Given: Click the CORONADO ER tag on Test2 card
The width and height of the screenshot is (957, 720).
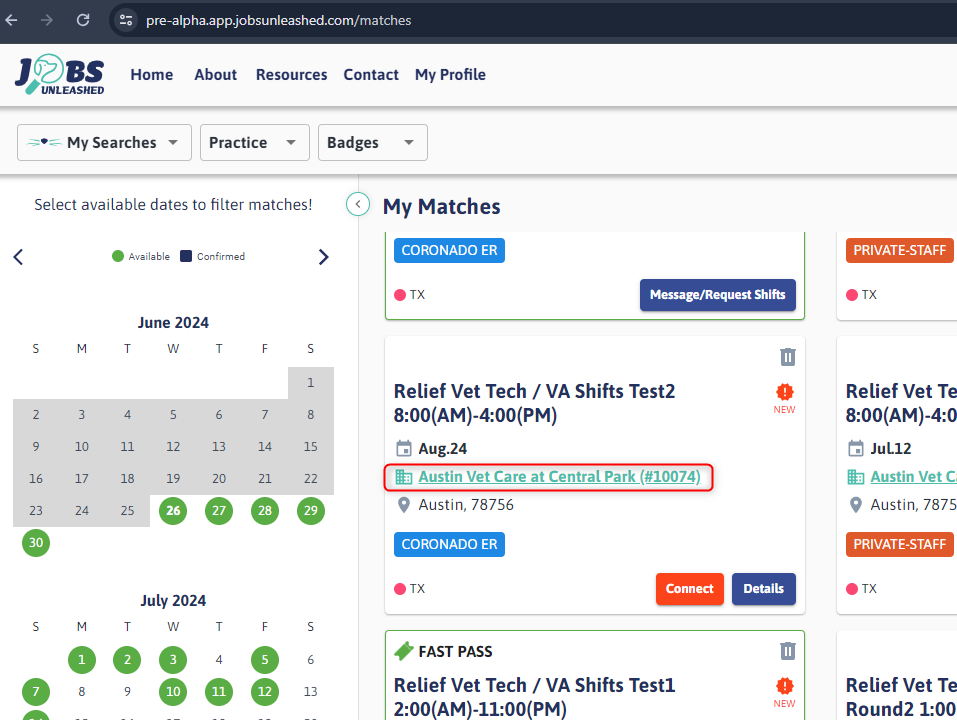Looking at the screenshot, I should 449,544.
